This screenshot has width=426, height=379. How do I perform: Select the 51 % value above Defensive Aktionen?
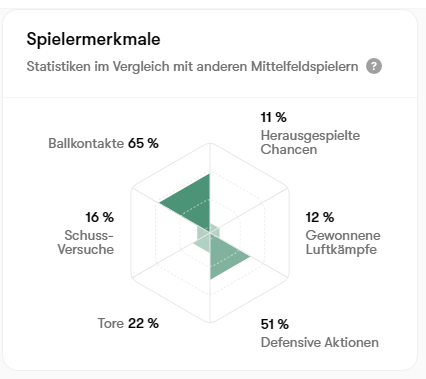click(x=275, y=324)
